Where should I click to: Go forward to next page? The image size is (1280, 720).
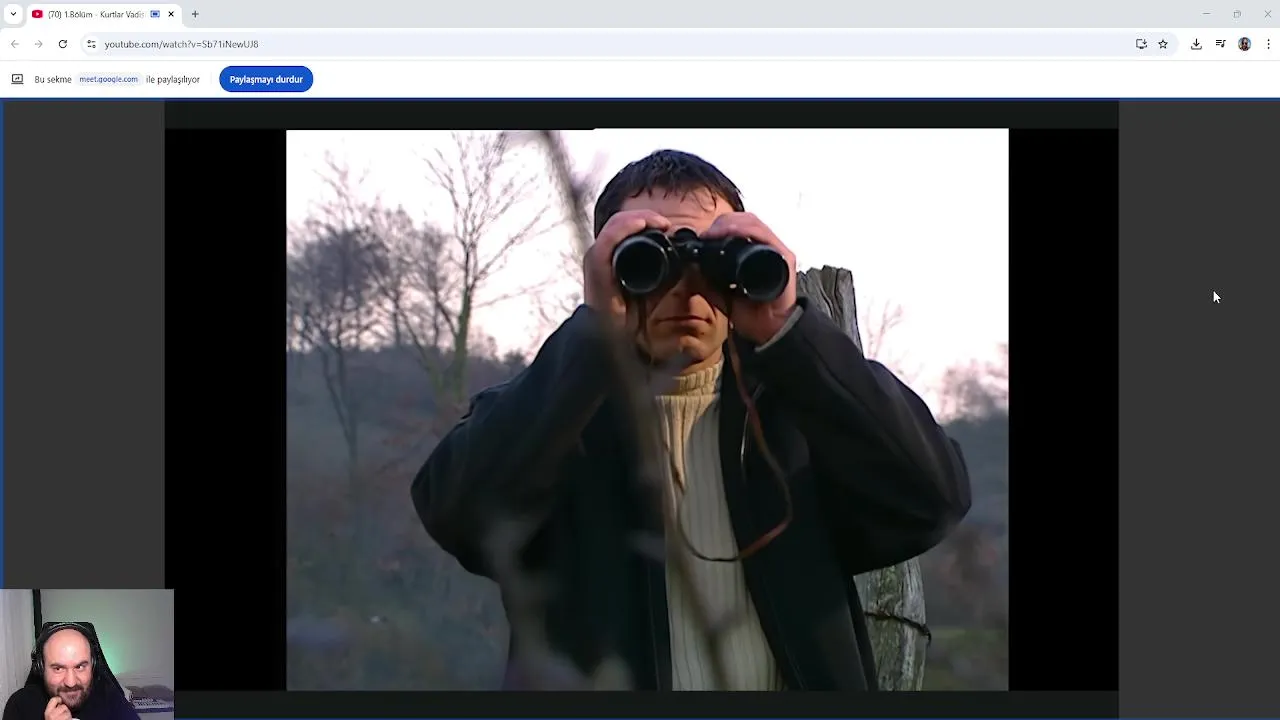coord(38,44)
